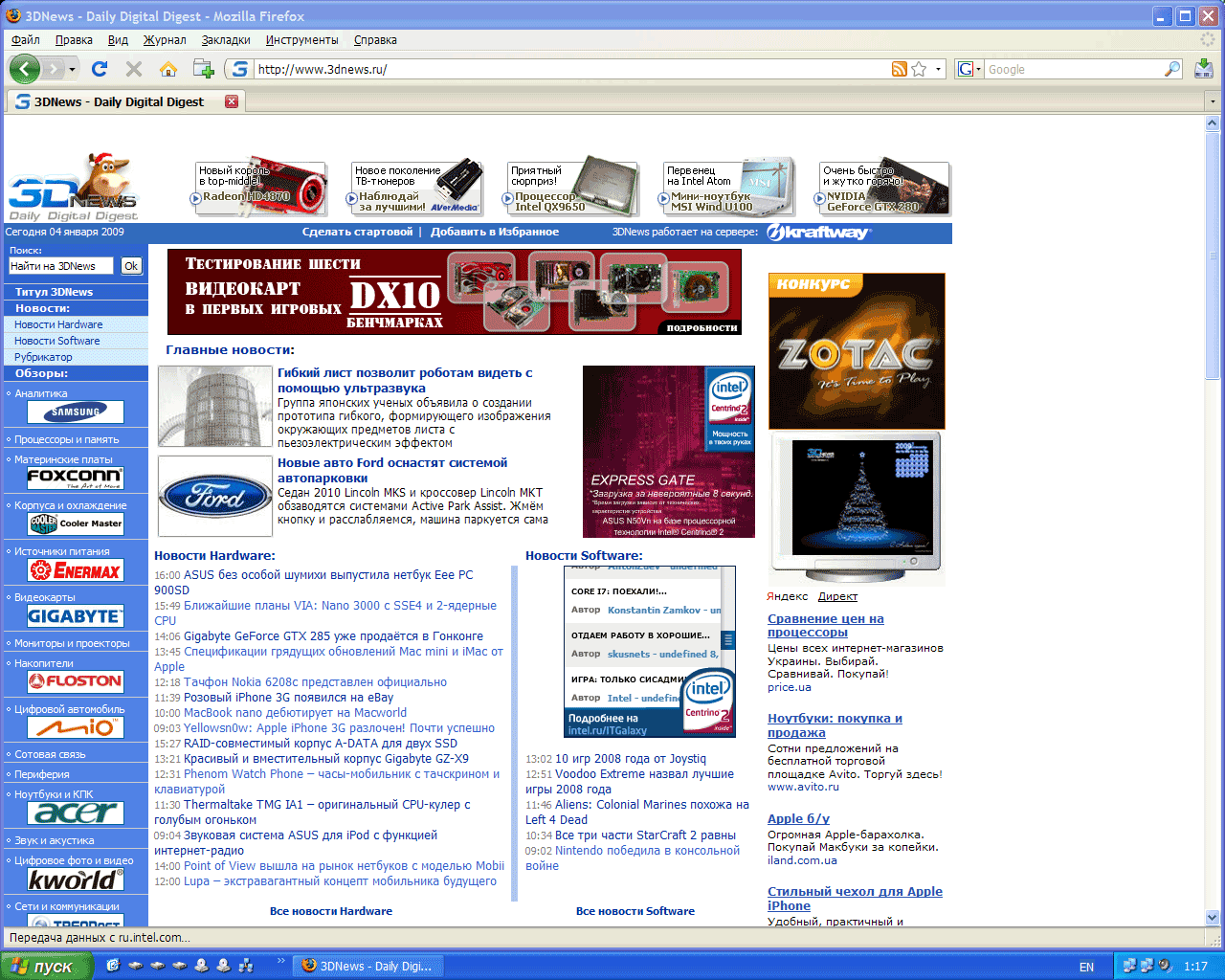Open Рубрикатор sidebar link
Screen dimensions: 1225x980
point(43,357)
